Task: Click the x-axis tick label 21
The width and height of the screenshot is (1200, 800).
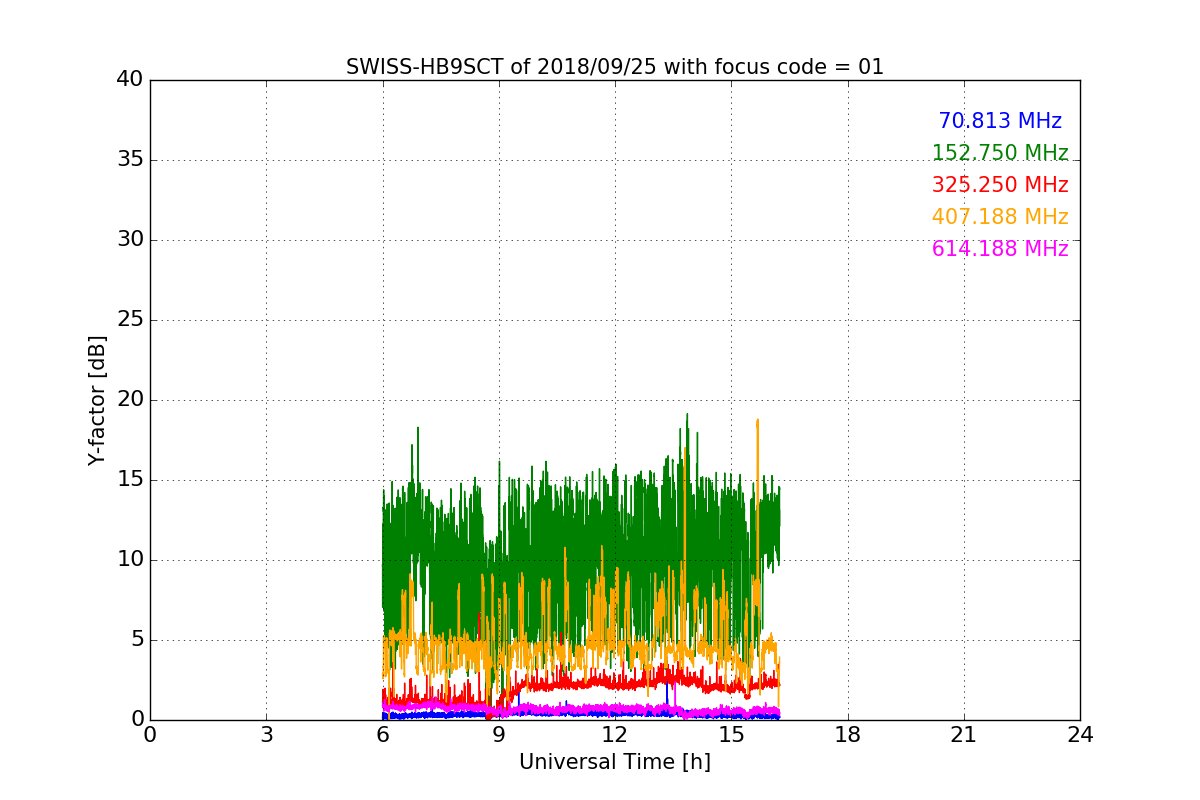Action: [964, 735]
